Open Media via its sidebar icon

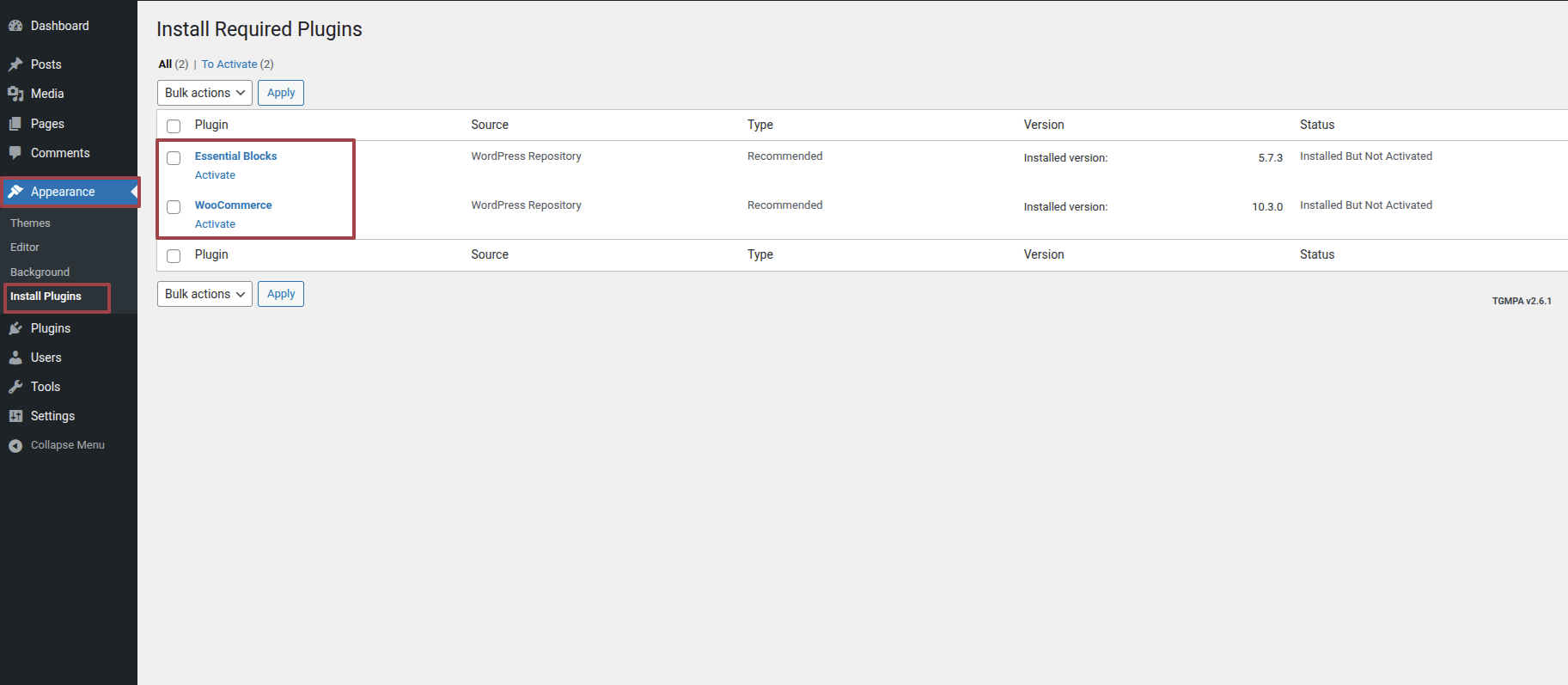coord(15,94)
